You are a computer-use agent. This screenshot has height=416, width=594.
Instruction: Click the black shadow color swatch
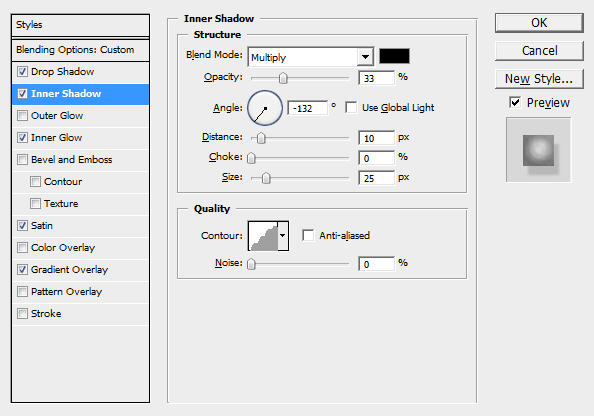click(394, 56)
